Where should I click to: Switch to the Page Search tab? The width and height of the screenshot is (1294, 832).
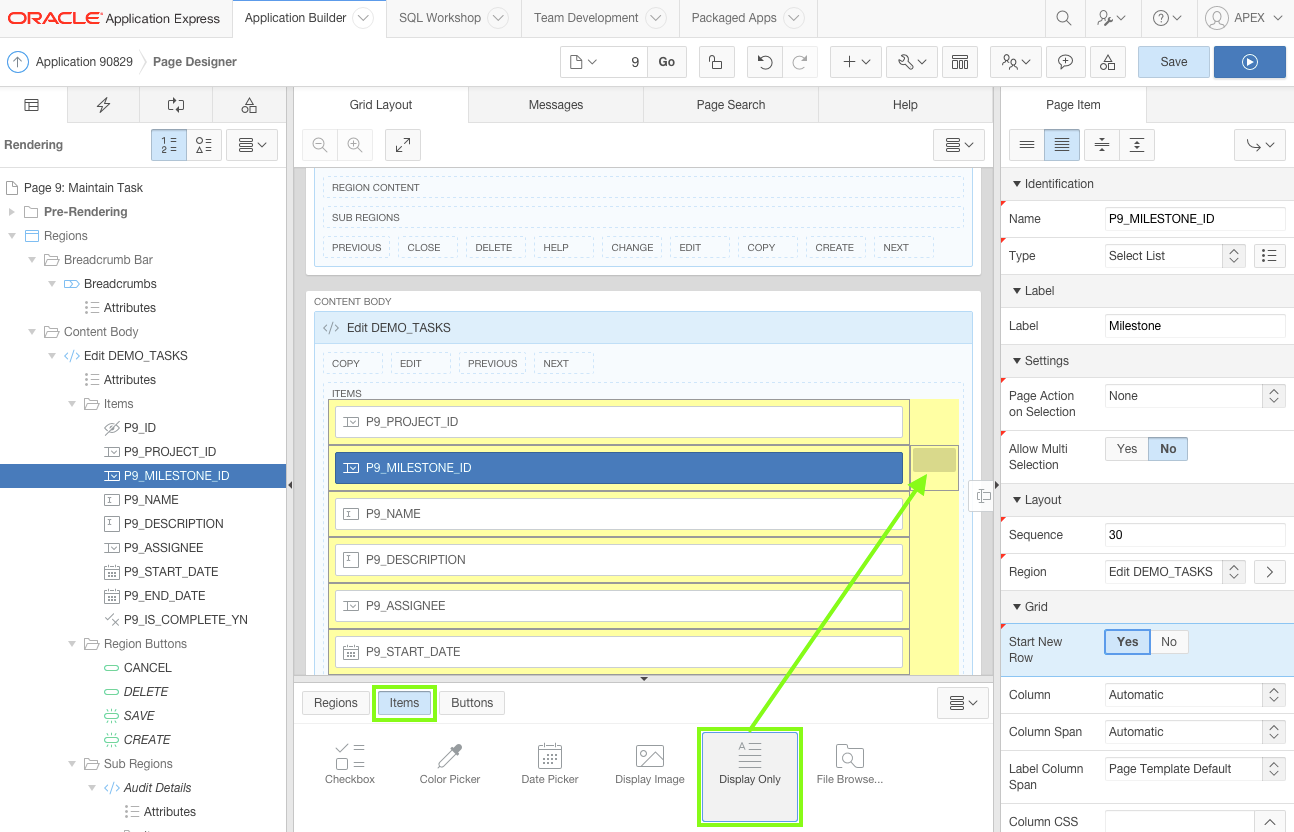pyautogui.click(x=730, y=105)
